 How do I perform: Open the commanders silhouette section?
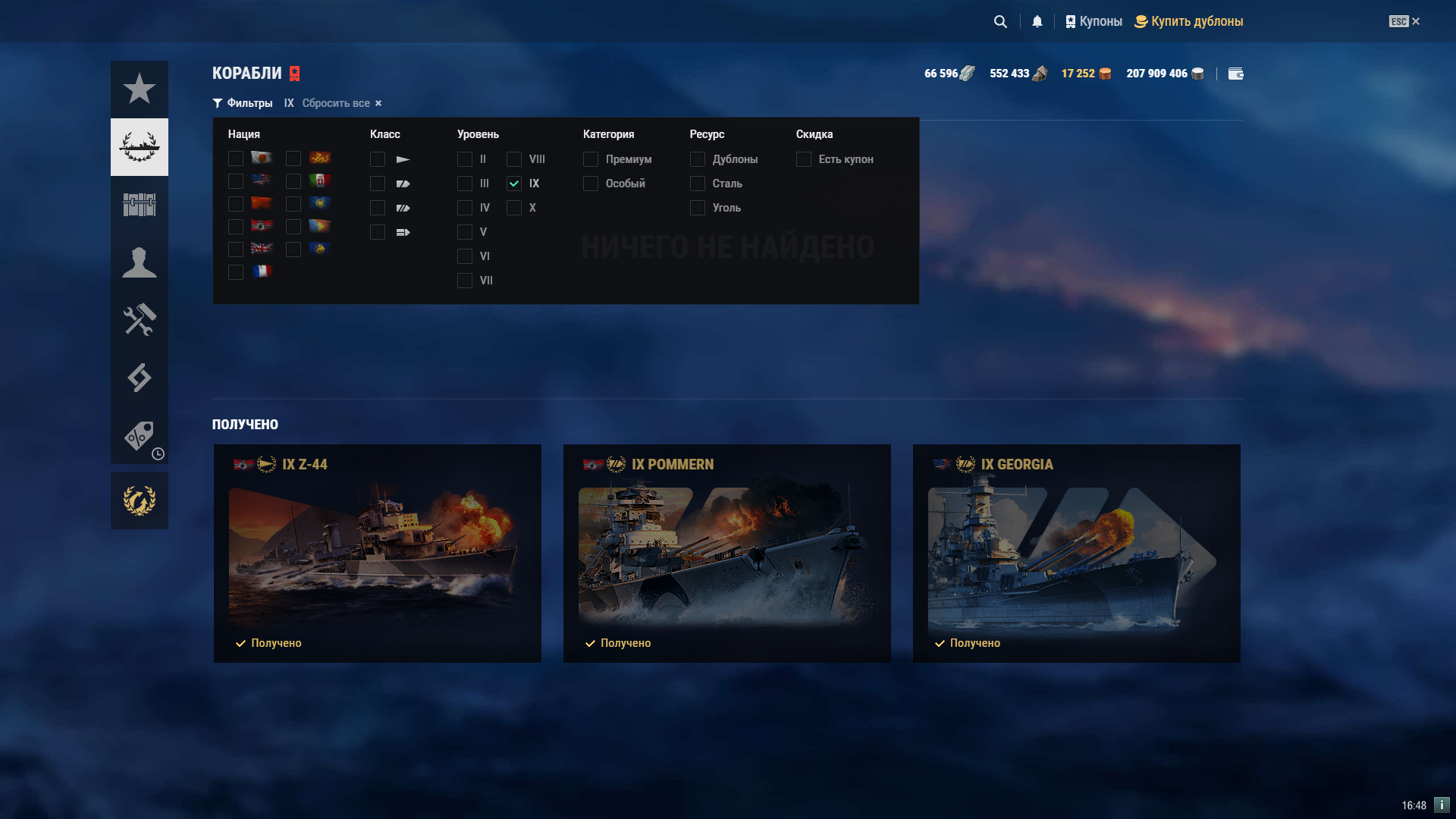point(140,262)
